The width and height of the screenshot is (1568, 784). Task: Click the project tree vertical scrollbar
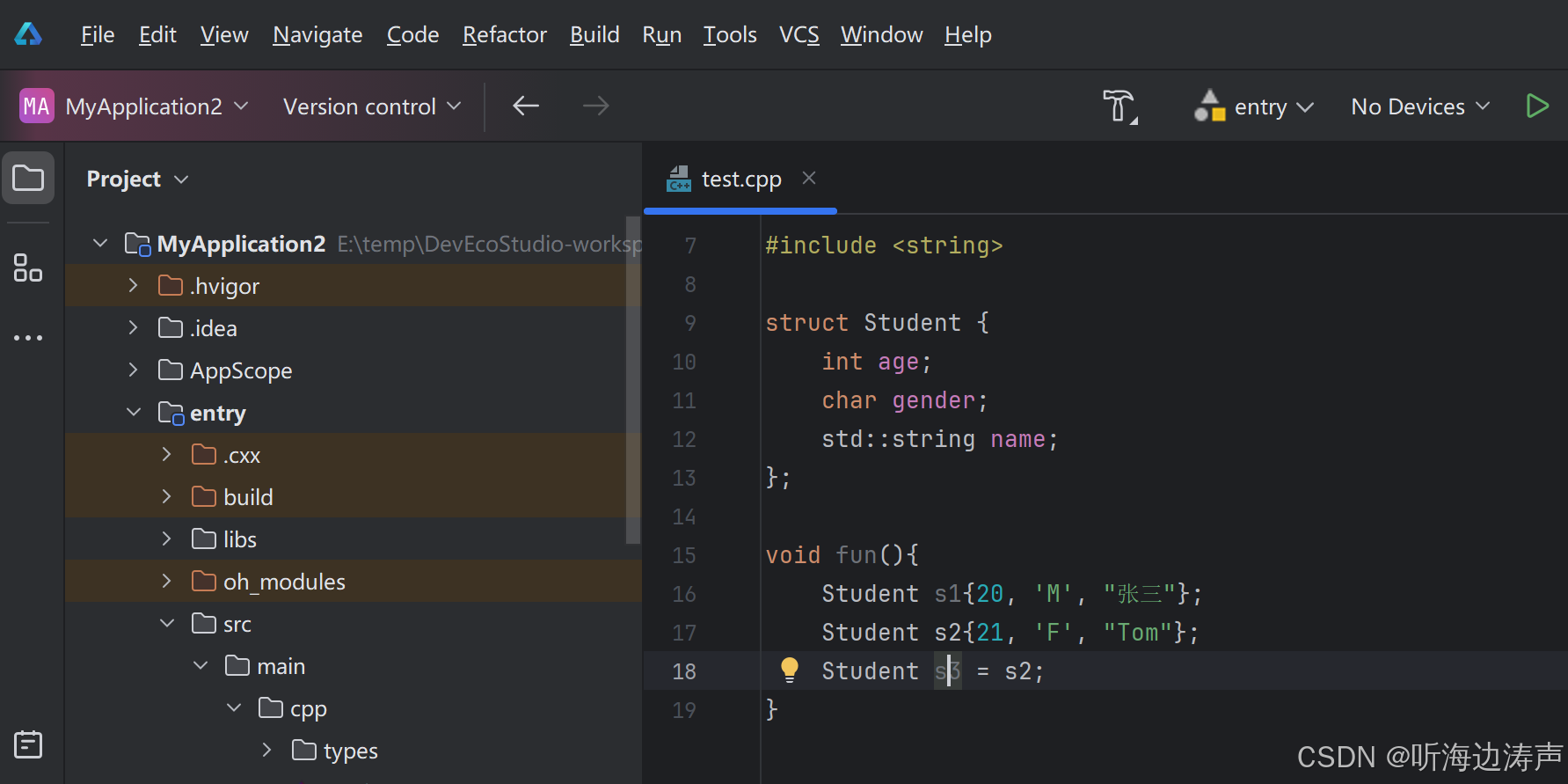pyautogui.click(x=632, y=380)
